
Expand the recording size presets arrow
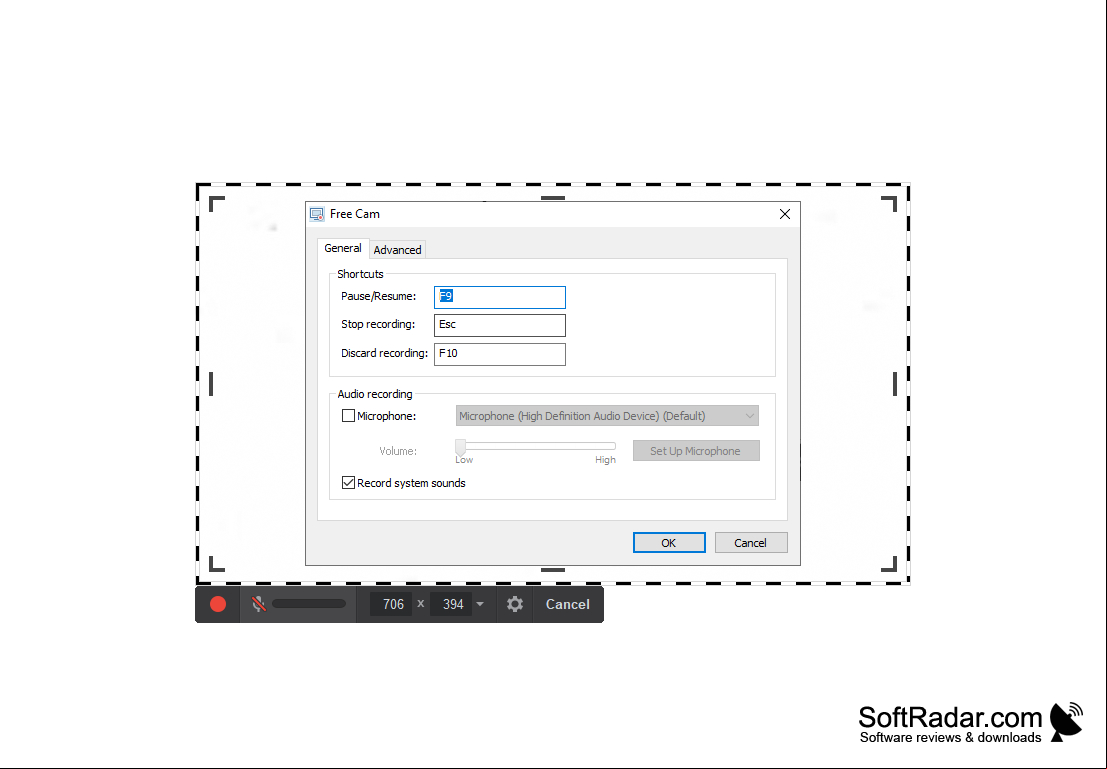pos(480,604)
